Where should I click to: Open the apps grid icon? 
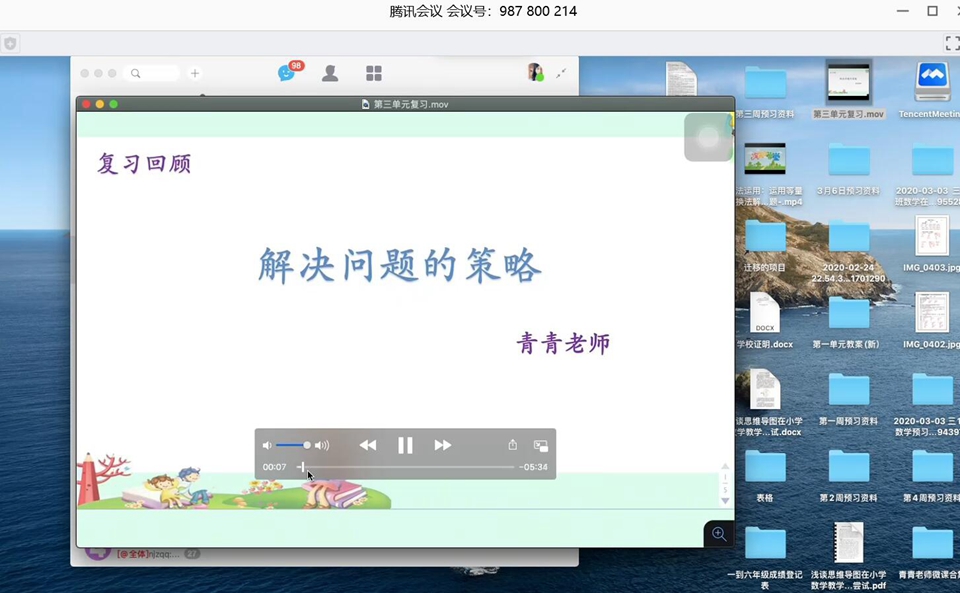point(374,73)
